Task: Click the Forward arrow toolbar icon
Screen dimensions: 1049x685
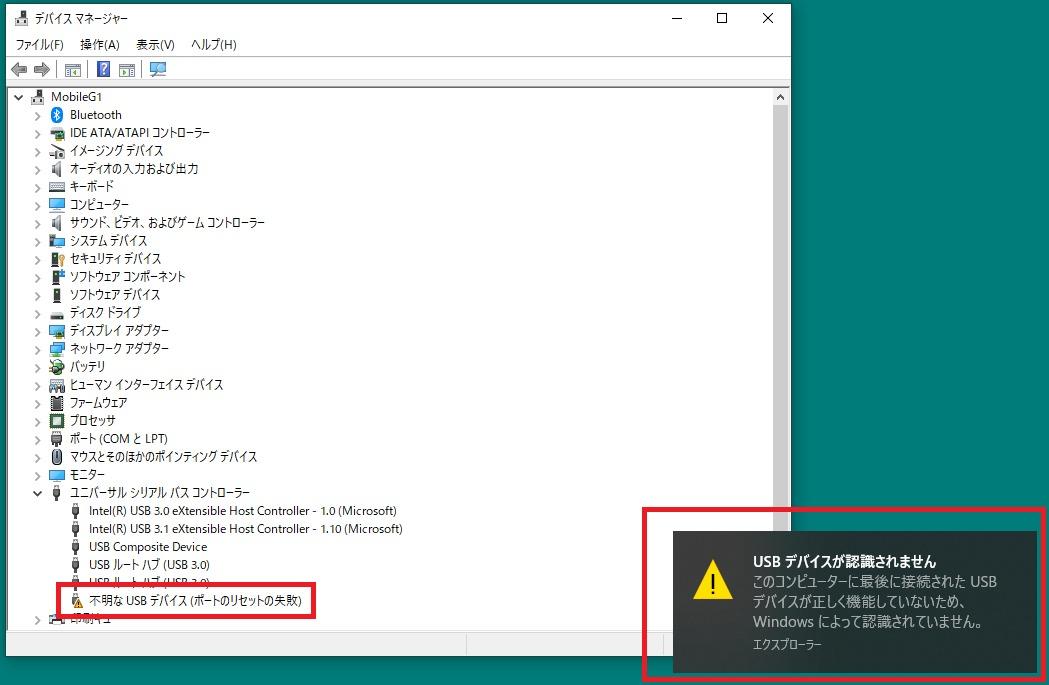Action: pyautogui.click(x=42, y=69)
